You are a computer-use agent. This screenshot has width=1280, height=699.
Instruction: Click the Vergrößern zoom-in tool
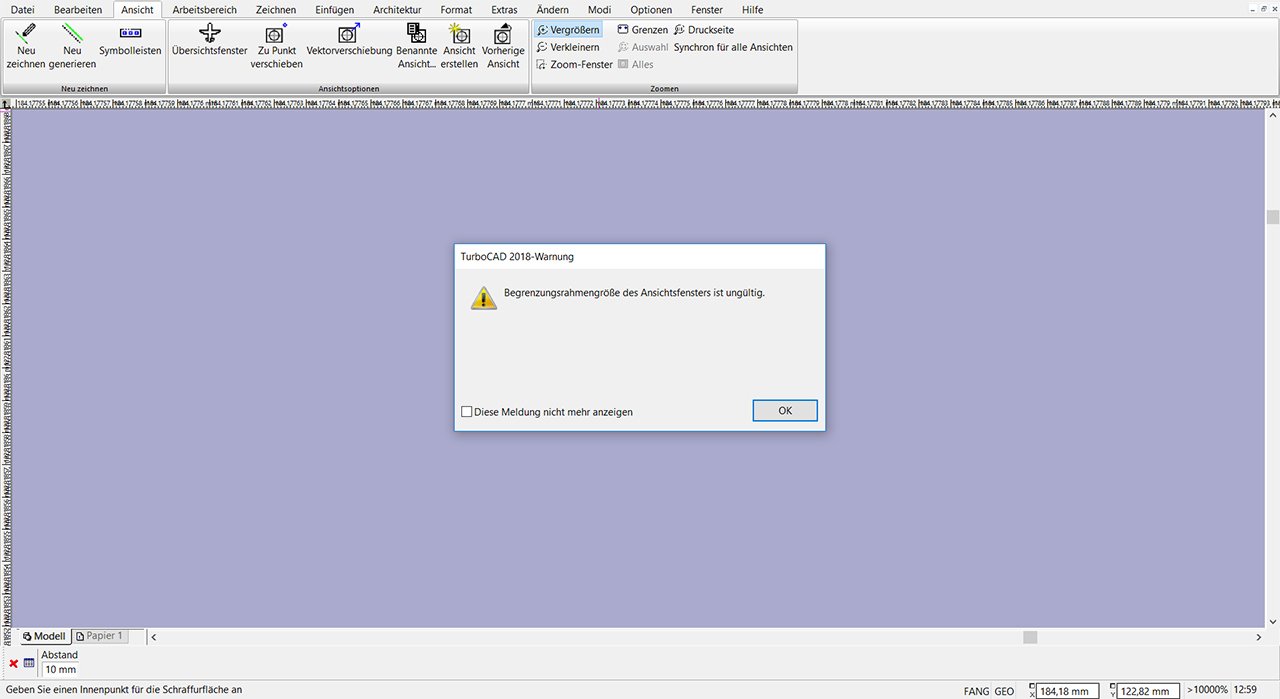[x=568, y=30]
